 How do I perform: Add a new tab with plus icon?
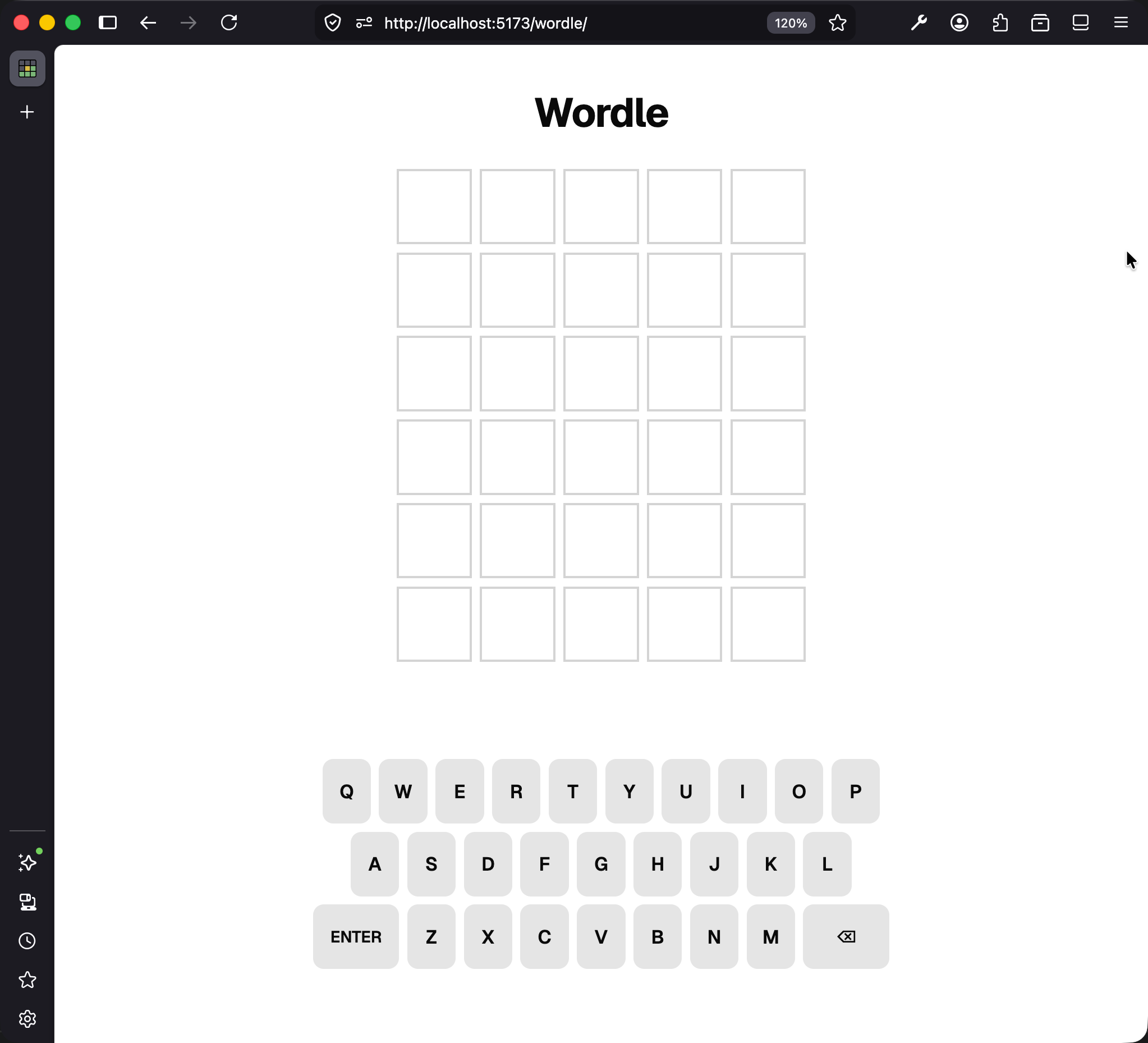click(x=27, y=112)
